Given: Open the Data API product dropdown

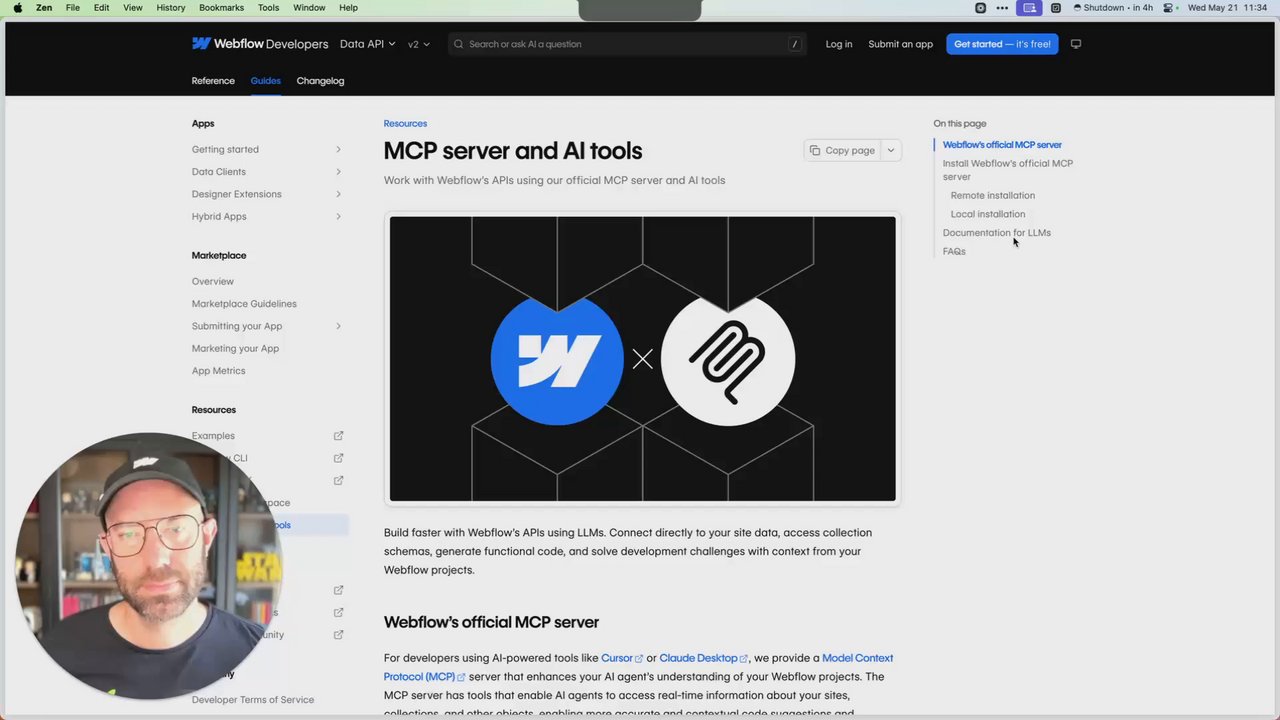Looking at the screenshot, I should click(368, 44).
